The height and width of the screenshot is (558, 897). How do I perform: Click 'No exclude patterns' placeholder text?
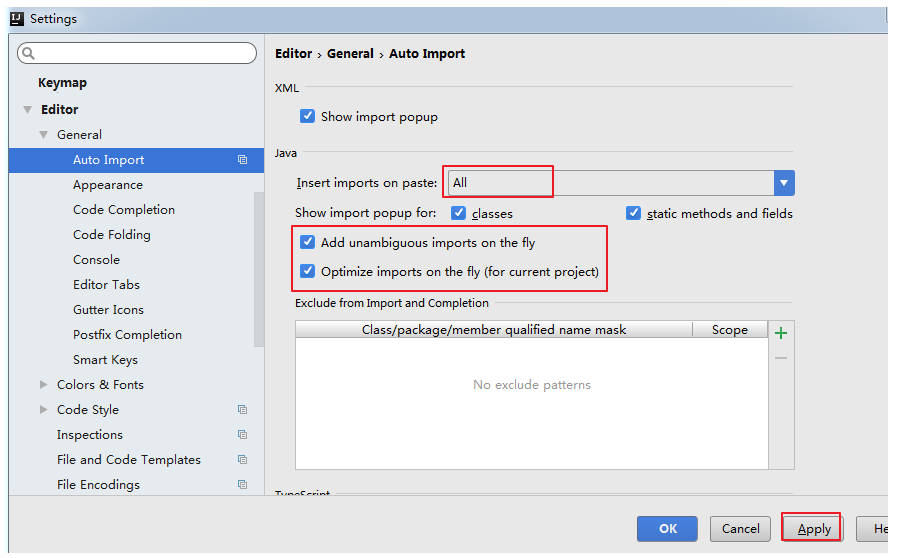[531, 385]
